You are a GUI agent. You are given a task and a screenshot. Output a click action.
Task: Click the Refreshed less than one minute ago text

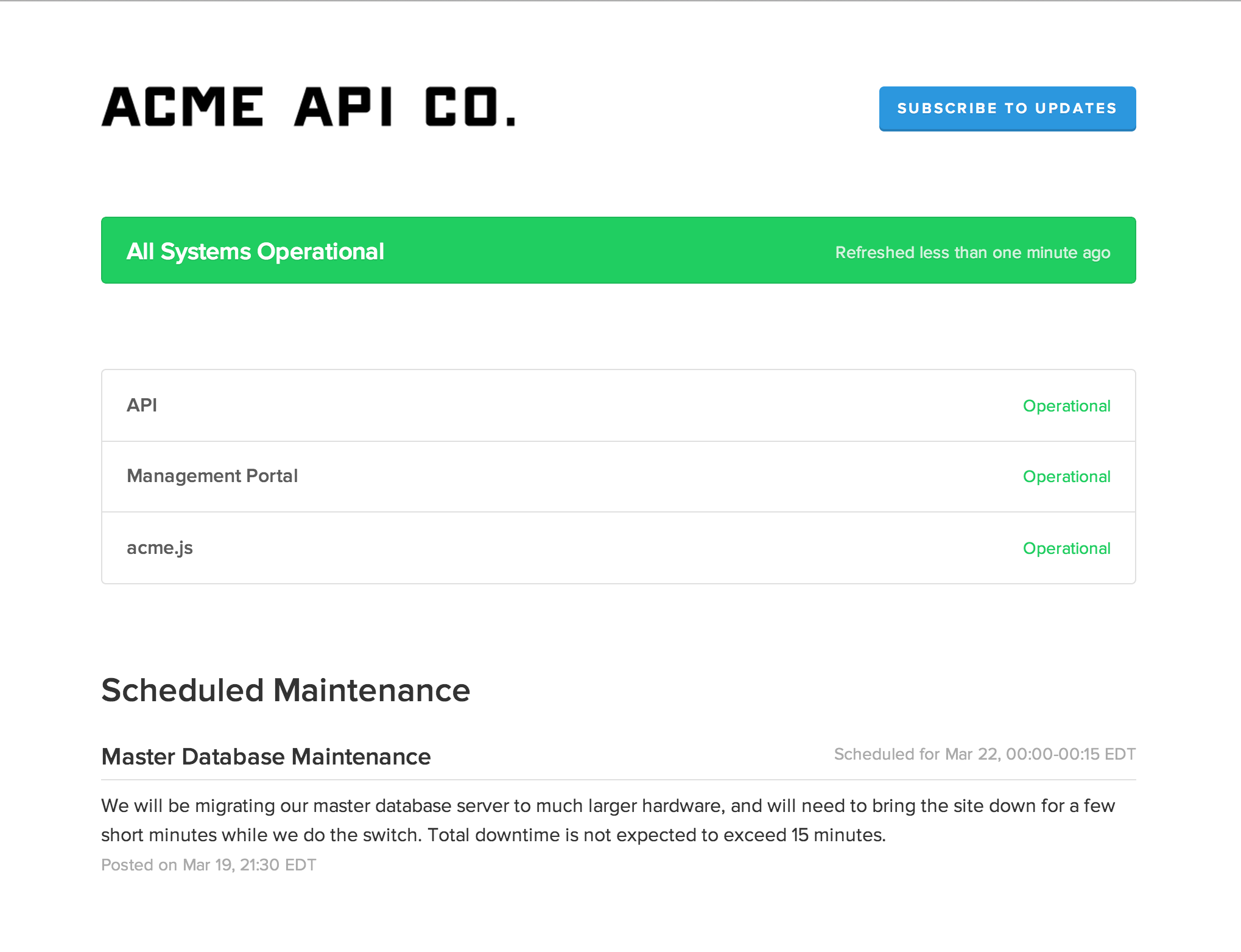pos(972,253)
